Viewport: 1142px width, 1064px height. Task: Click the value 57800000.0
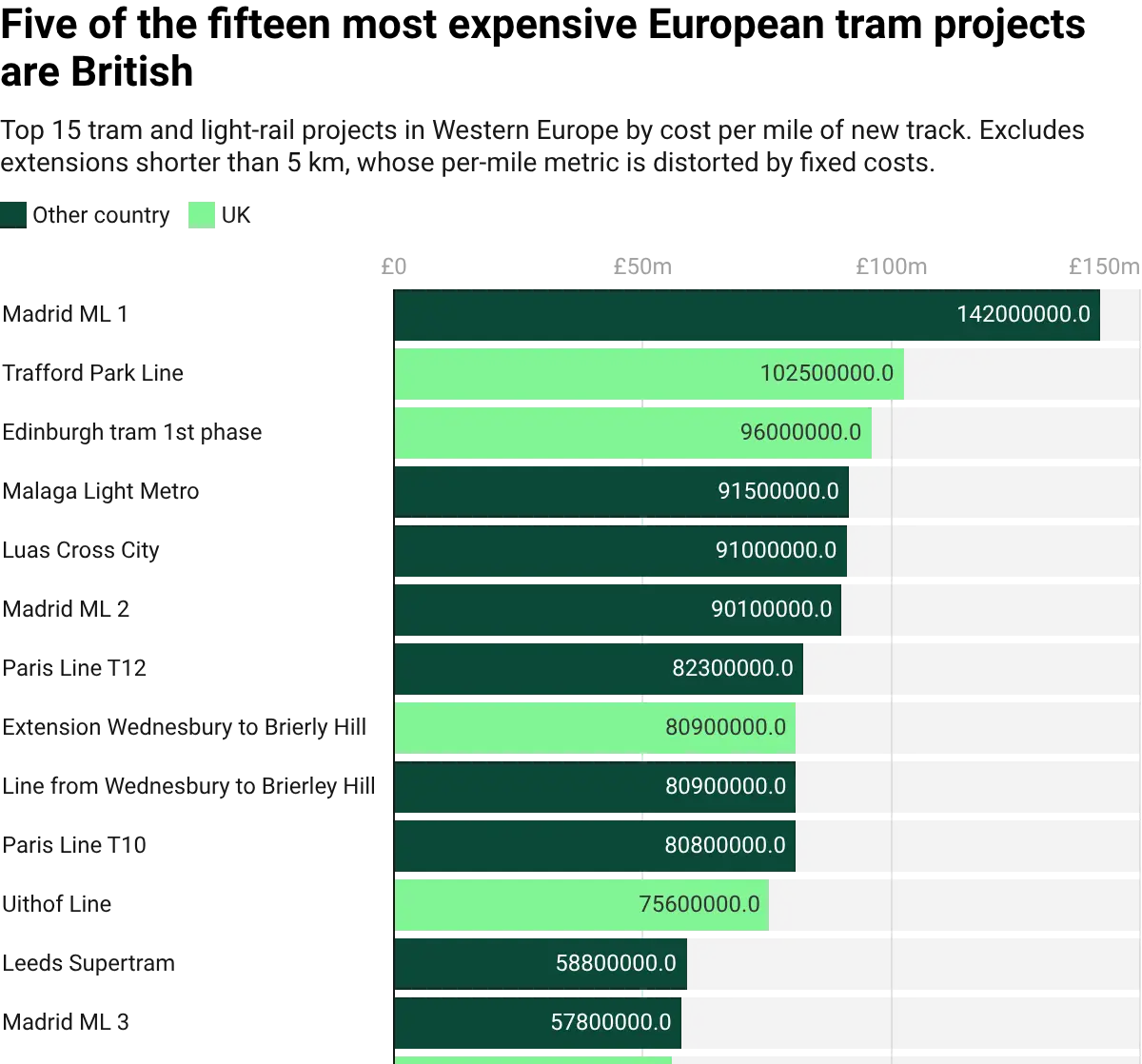(611, 1022)
